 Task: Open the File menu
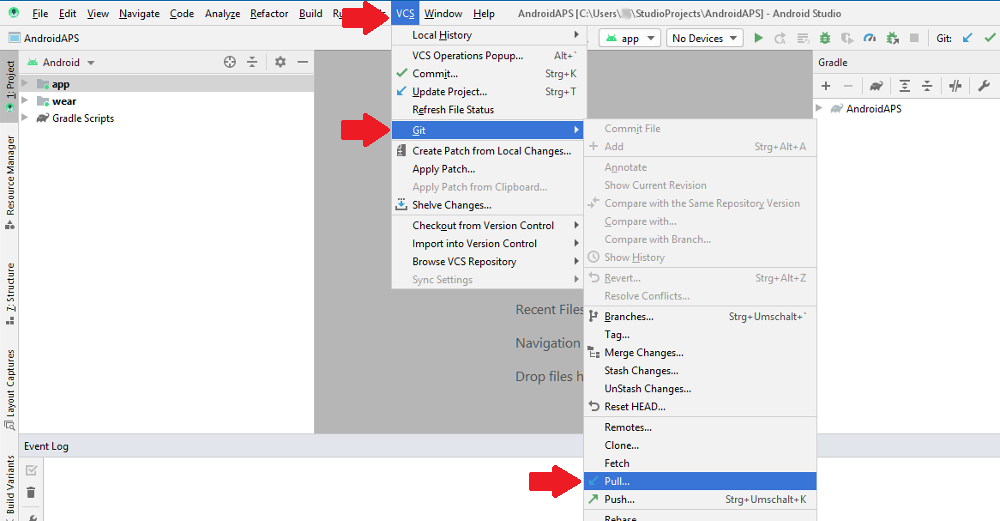40,13
